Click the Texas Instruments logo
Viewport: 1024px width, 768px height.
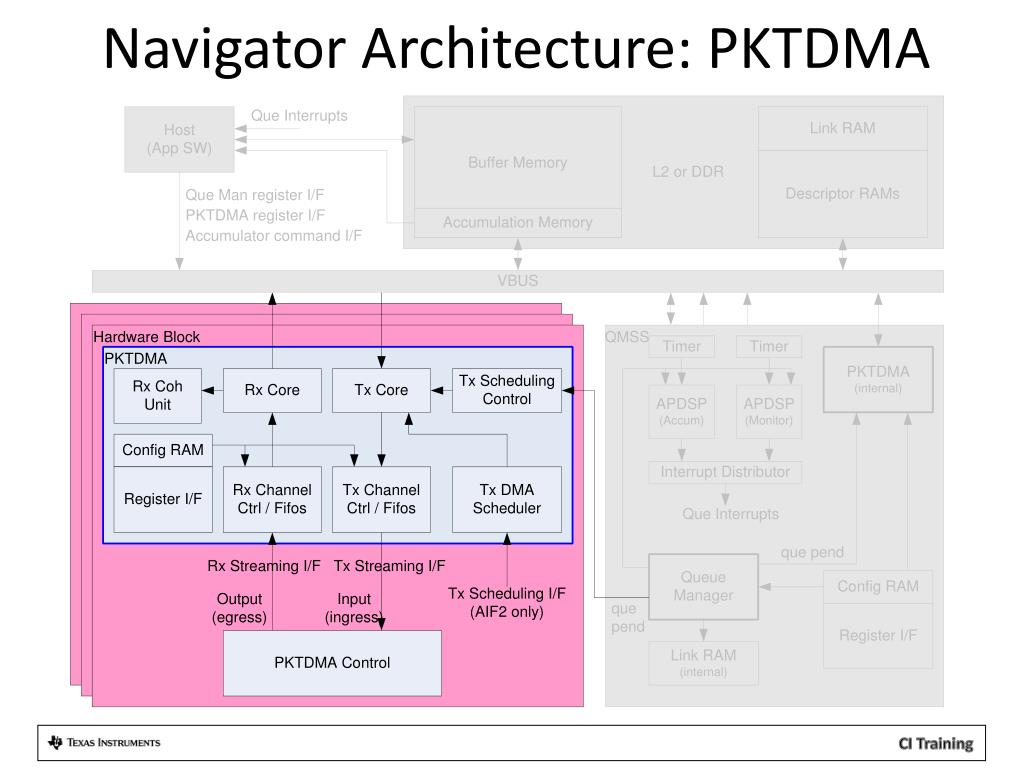[x=104, y=743]
